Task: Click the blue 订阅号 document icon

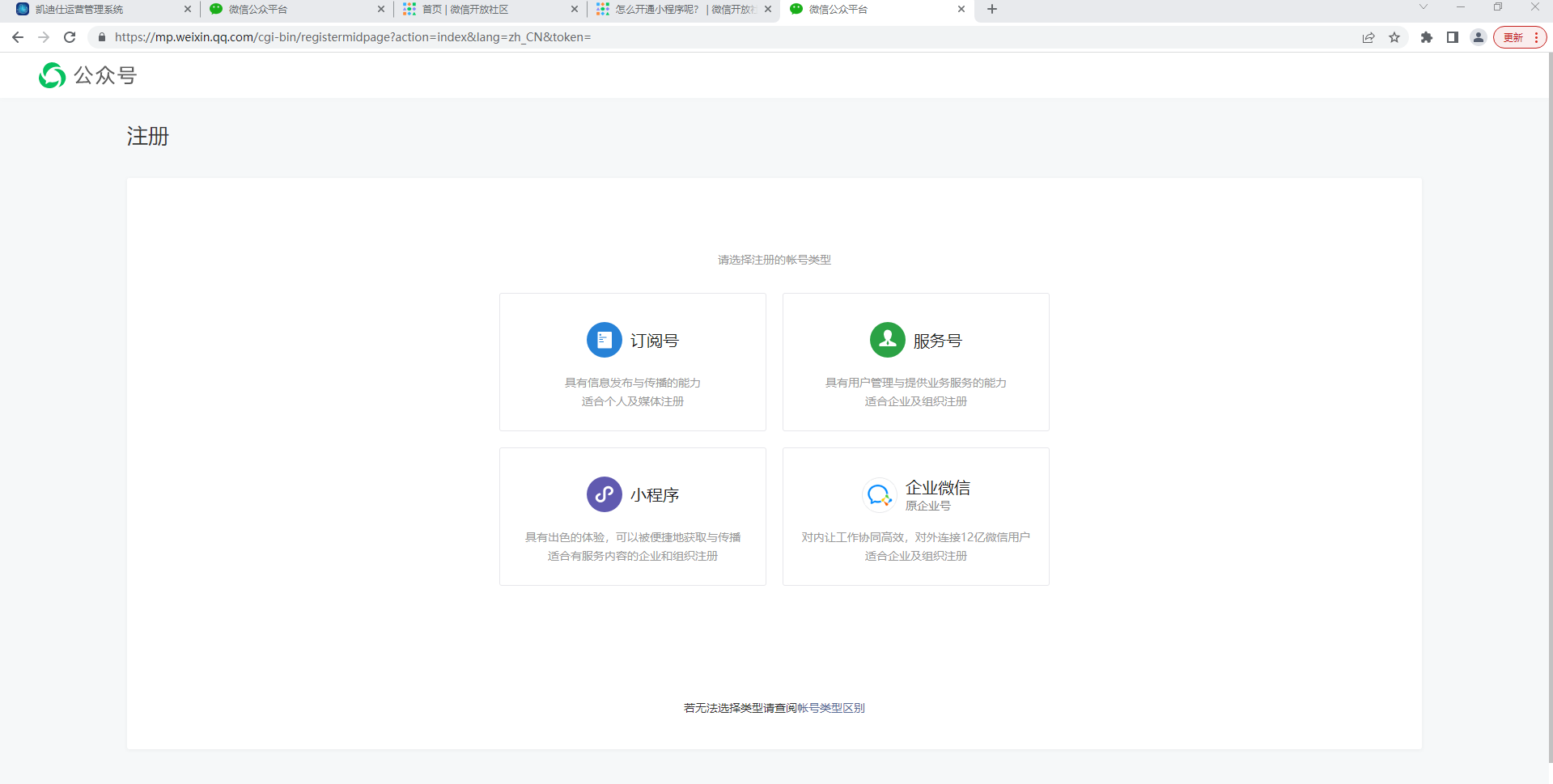Action: 604,340
